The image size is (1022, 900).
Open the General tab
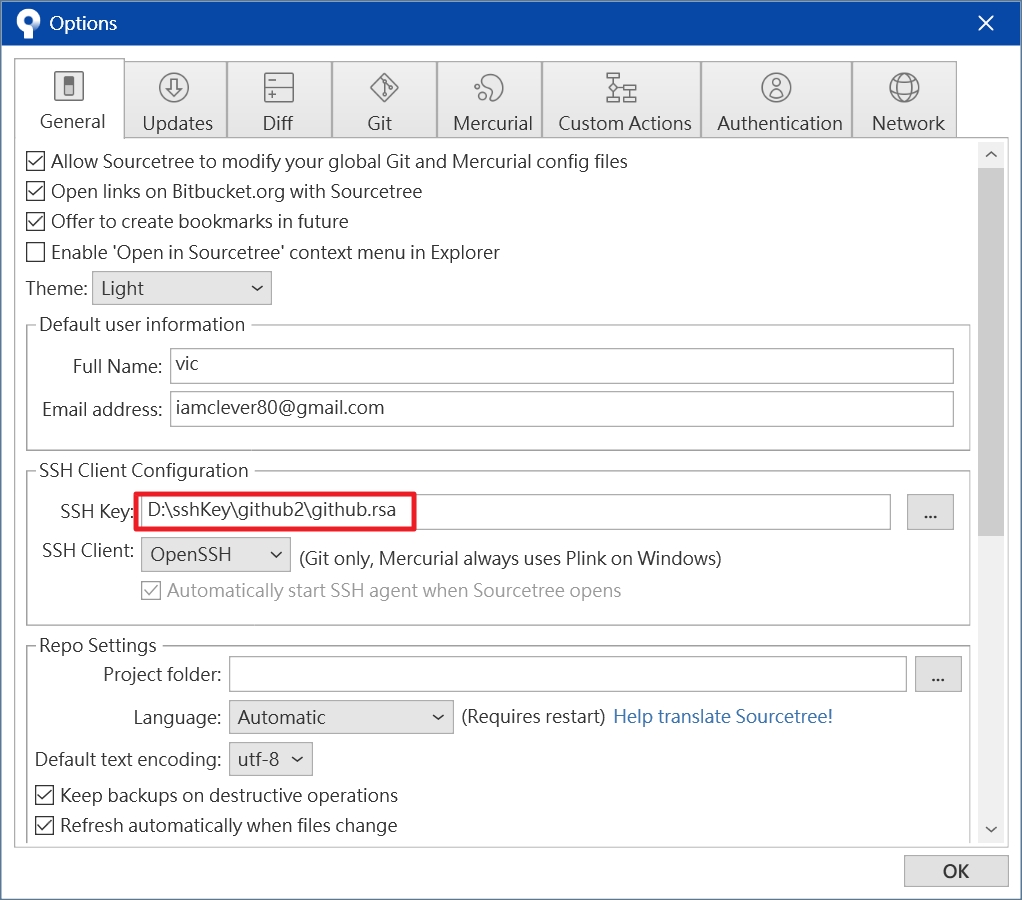coord(70,98)
